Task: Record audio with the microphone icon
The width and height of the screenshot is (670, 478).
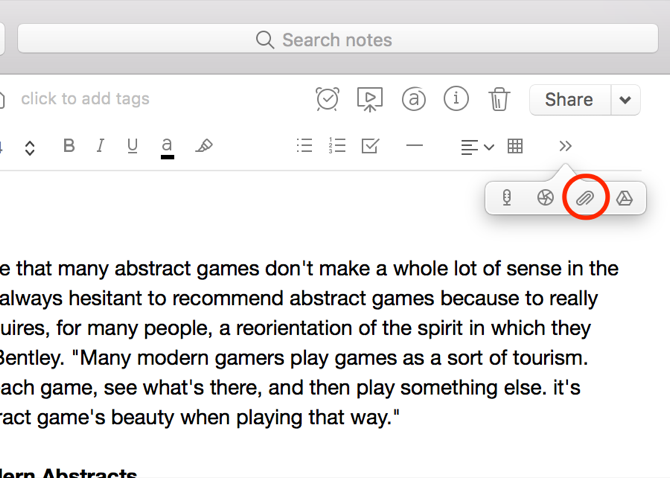Action: tap(507, 198)
